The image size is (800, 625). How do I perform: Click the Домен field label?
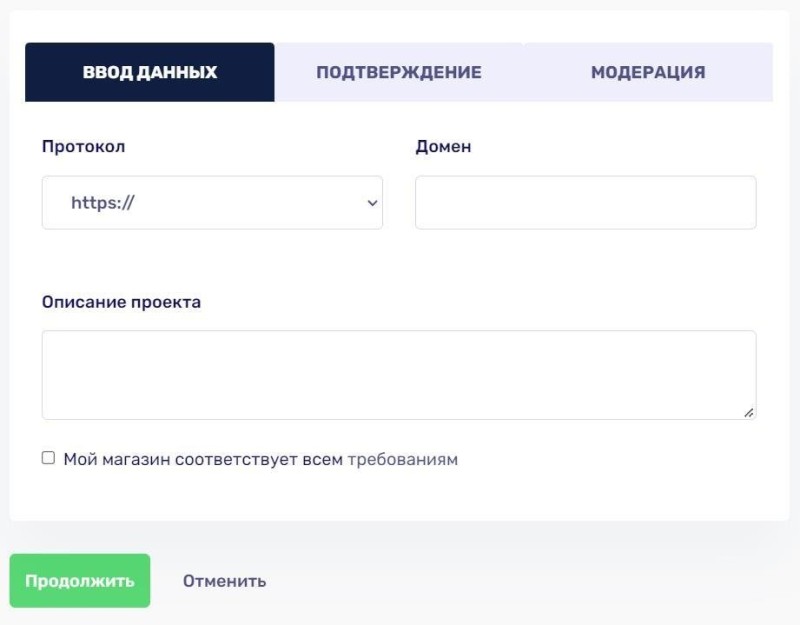click(x=443, y=146)
